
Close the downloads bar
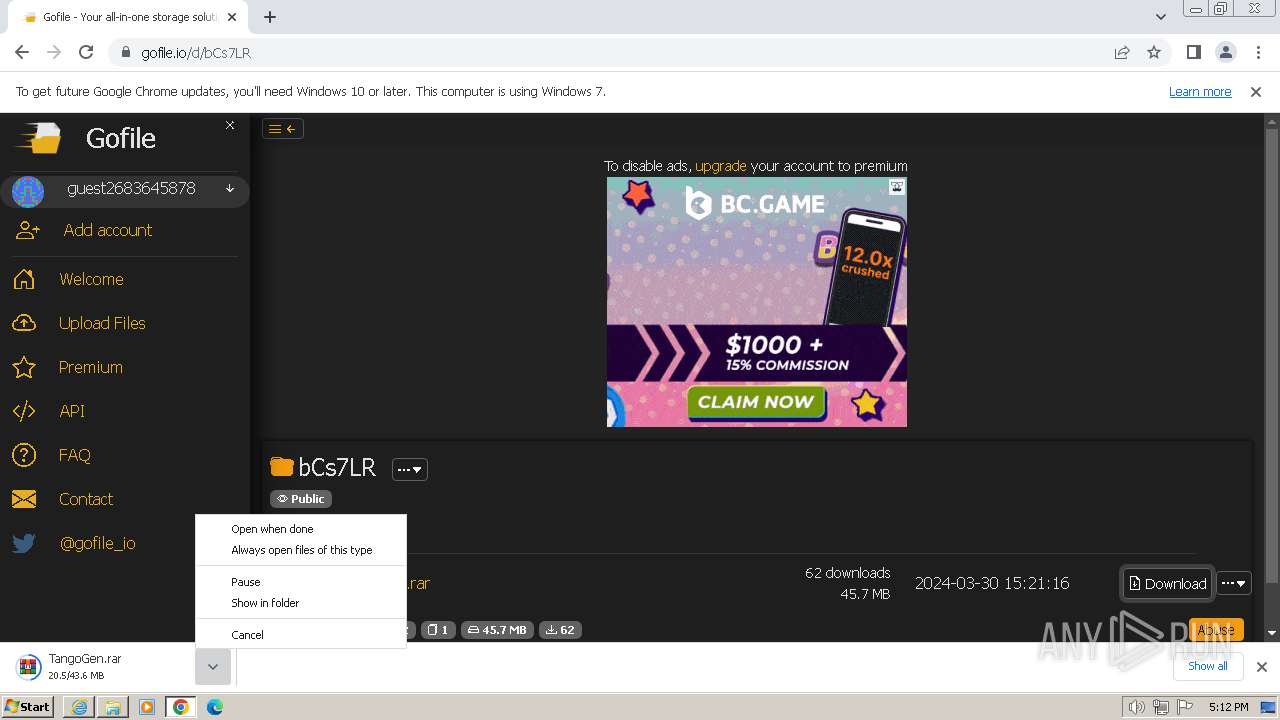[x=1262, y=667]
